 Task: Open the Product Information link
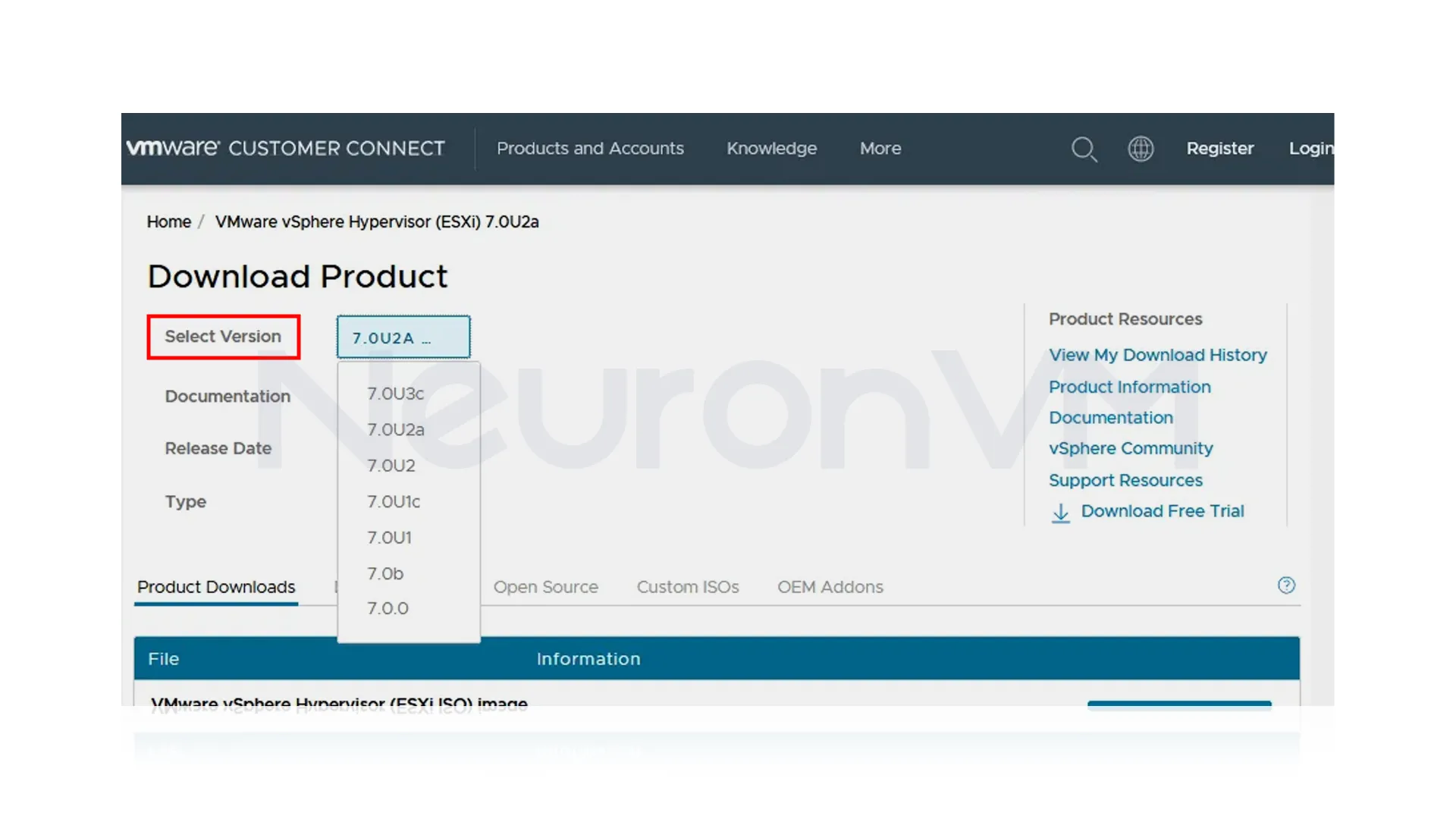click(x=1129, y=387)
